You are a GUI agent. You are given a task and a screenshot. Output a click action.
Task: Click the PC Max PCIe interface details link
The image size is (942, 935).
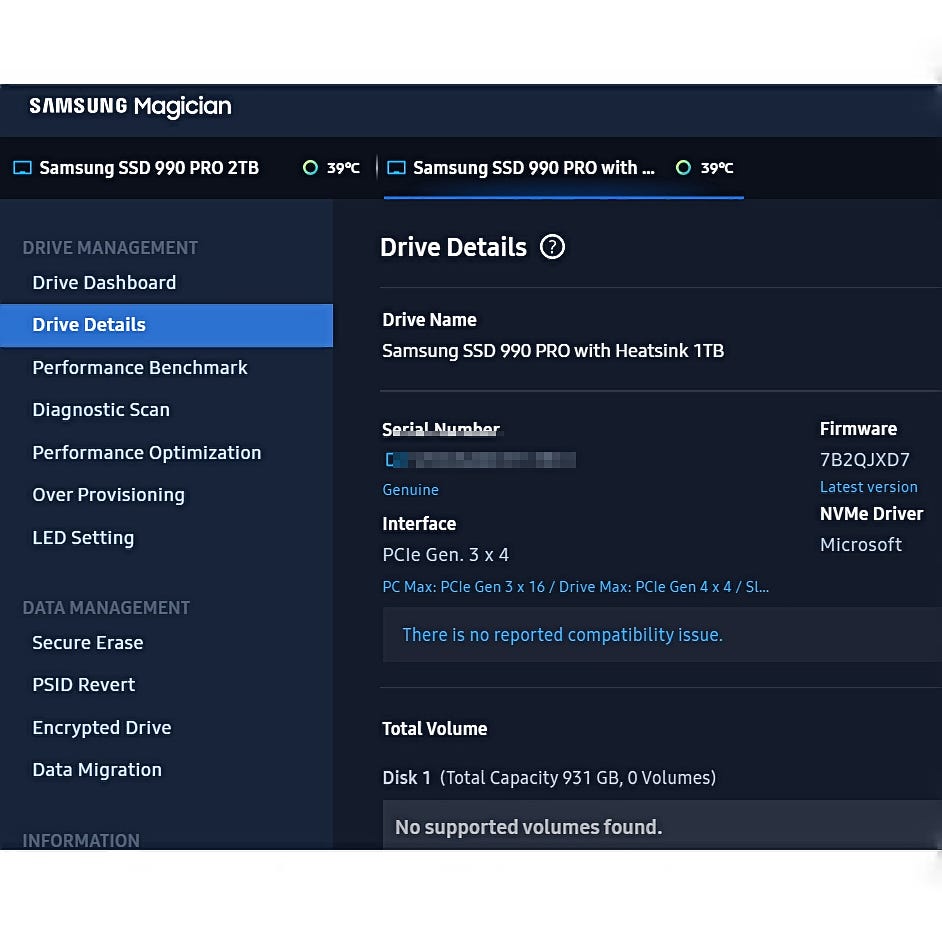(x=575, y=587)
